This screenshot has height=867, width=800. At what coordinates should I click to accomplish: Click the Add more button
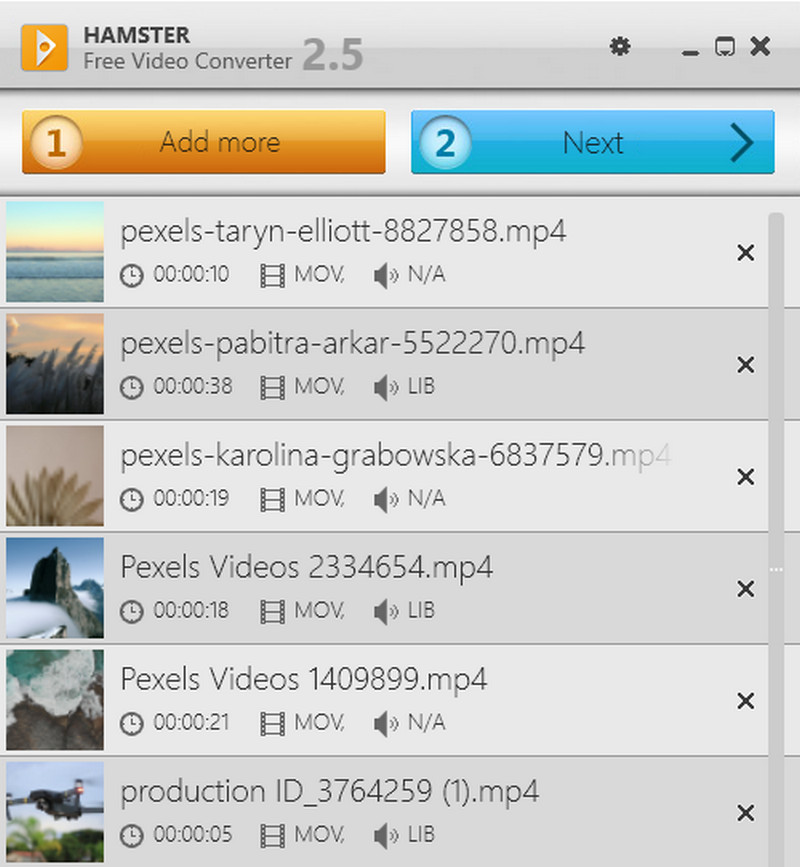pos(204,143)
